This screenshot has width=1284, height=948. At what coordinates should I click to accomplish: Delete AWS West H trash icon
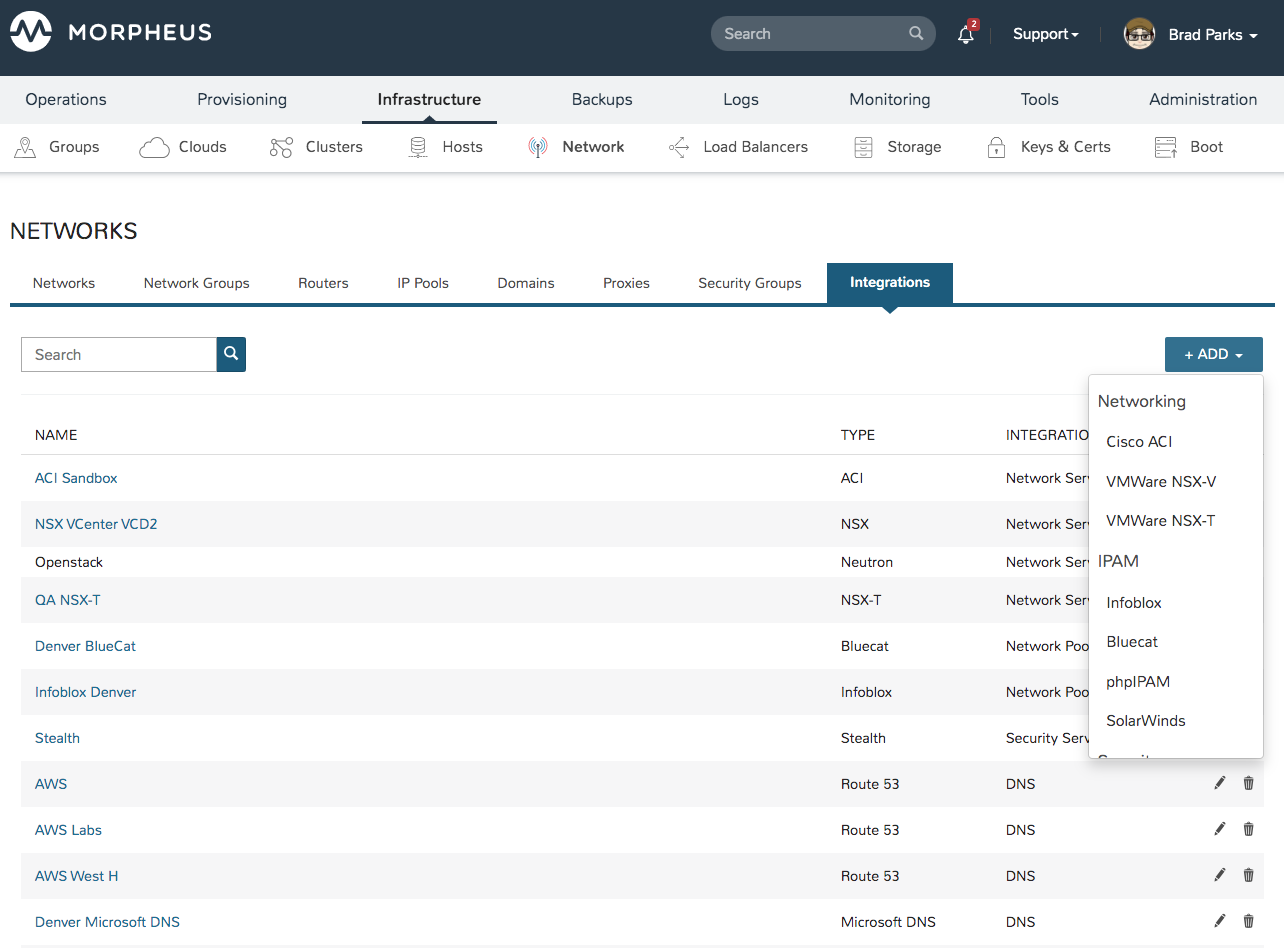[1248, 875]
